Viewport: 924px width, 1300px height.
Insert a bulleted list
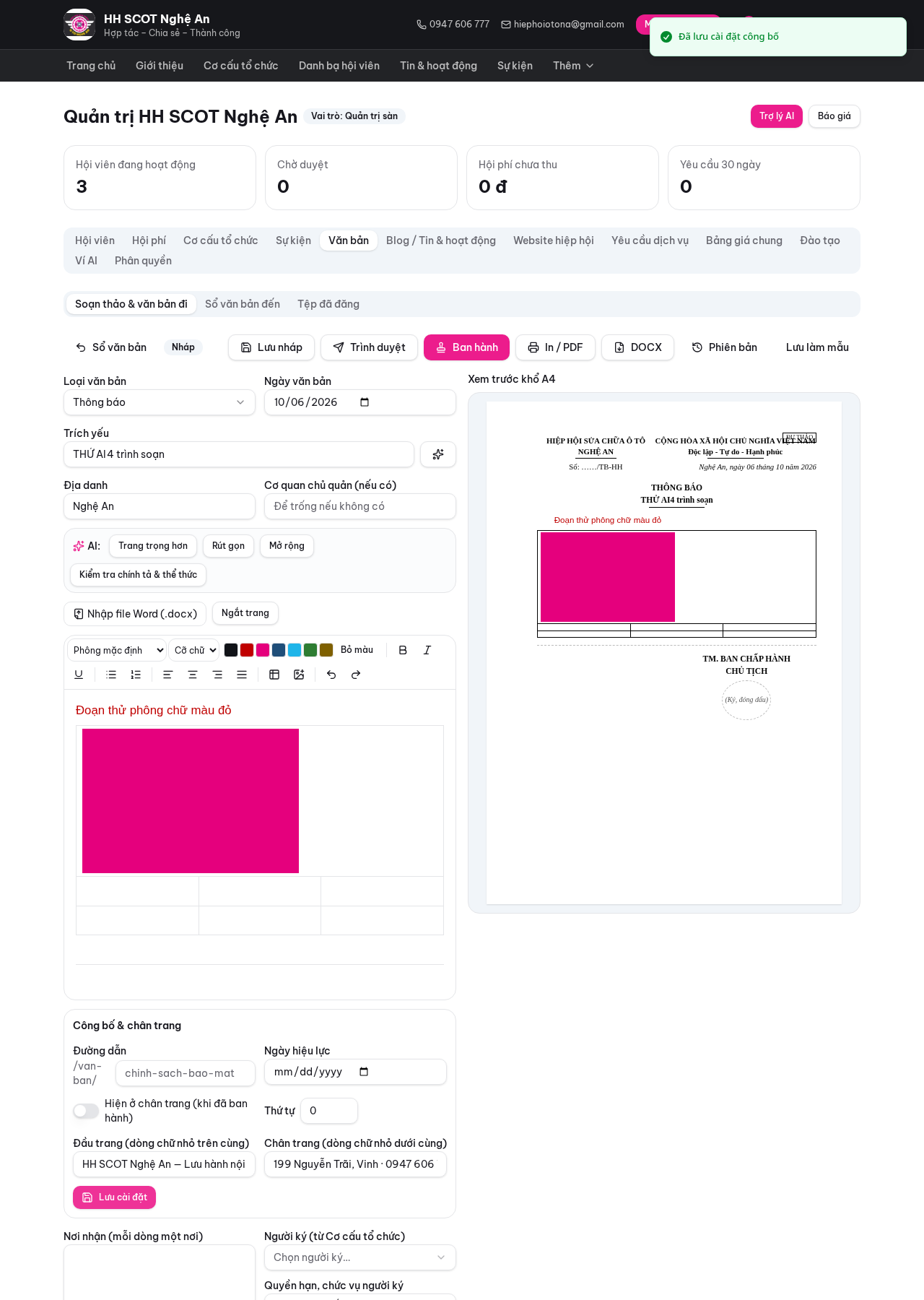(111, 675)
